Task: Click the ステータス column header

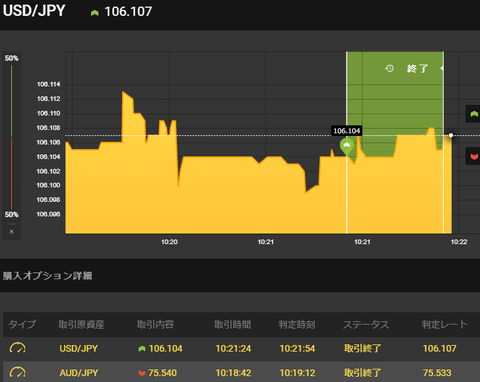Action: point(366,324)
